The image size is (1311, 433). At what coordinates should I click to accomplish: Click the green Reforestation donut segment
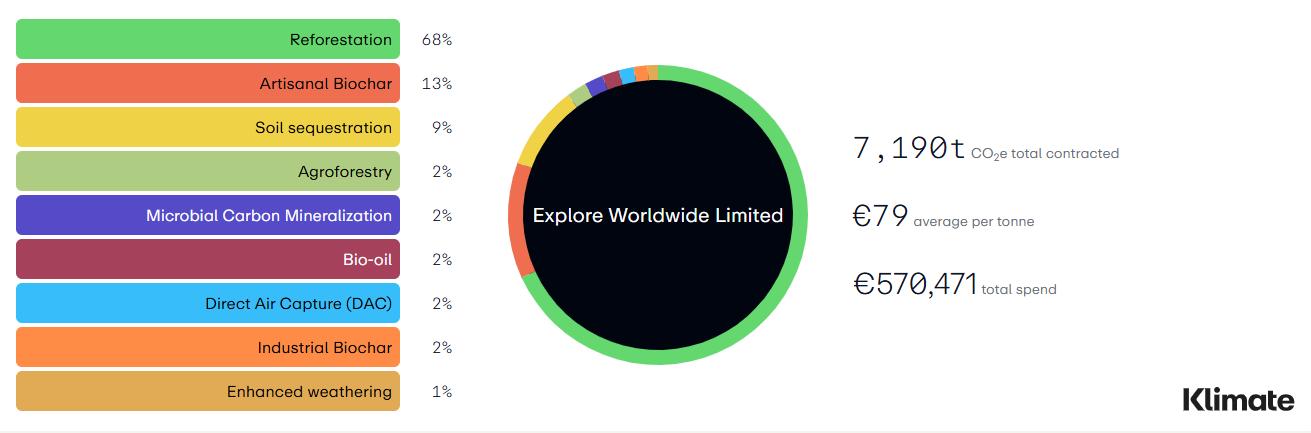point(800,215)
